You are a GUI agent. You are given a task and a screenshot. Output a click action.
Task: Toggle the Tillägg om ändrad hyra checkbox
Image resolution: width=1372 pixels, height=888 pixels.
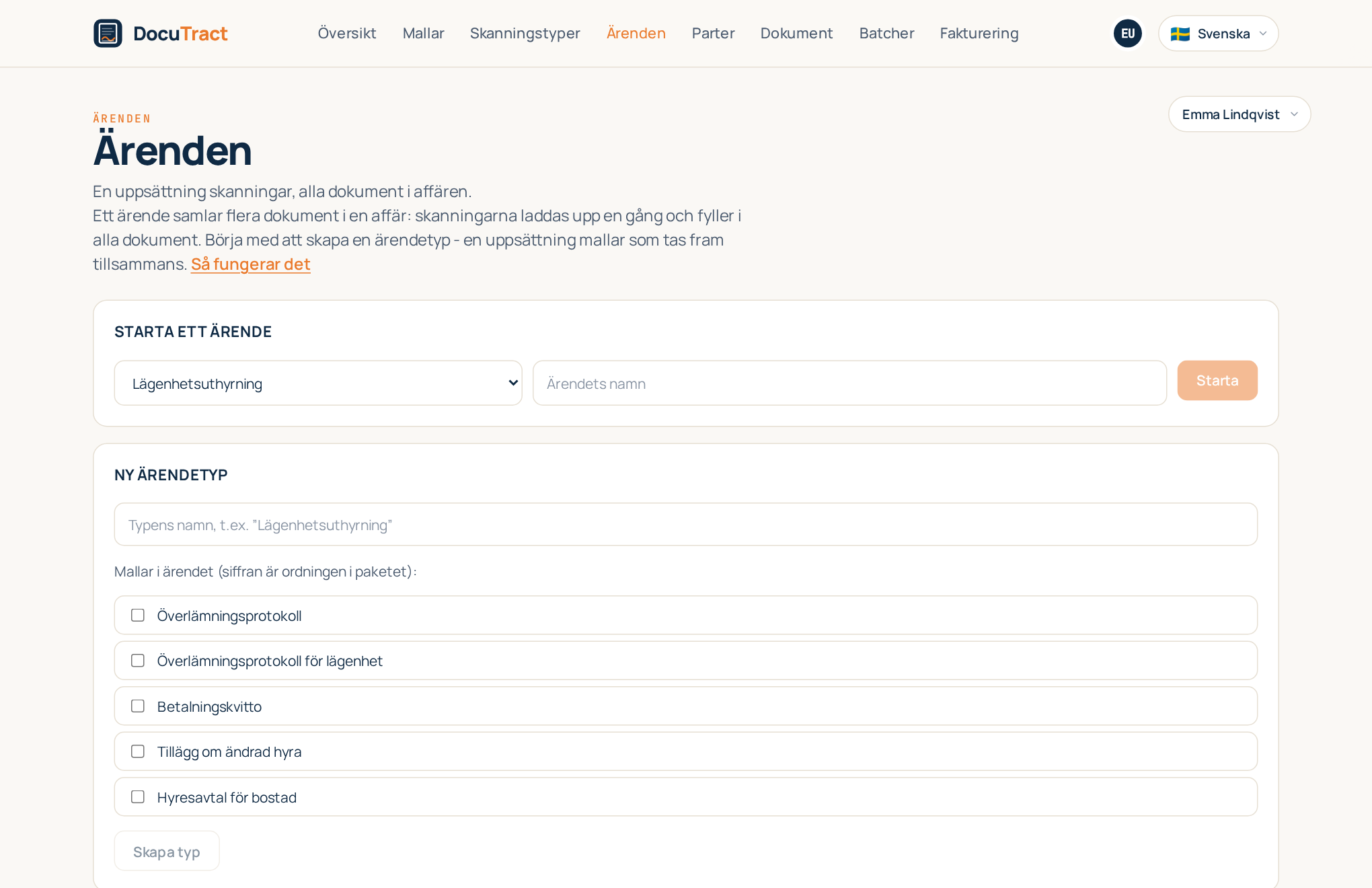[x=138, y=751]
